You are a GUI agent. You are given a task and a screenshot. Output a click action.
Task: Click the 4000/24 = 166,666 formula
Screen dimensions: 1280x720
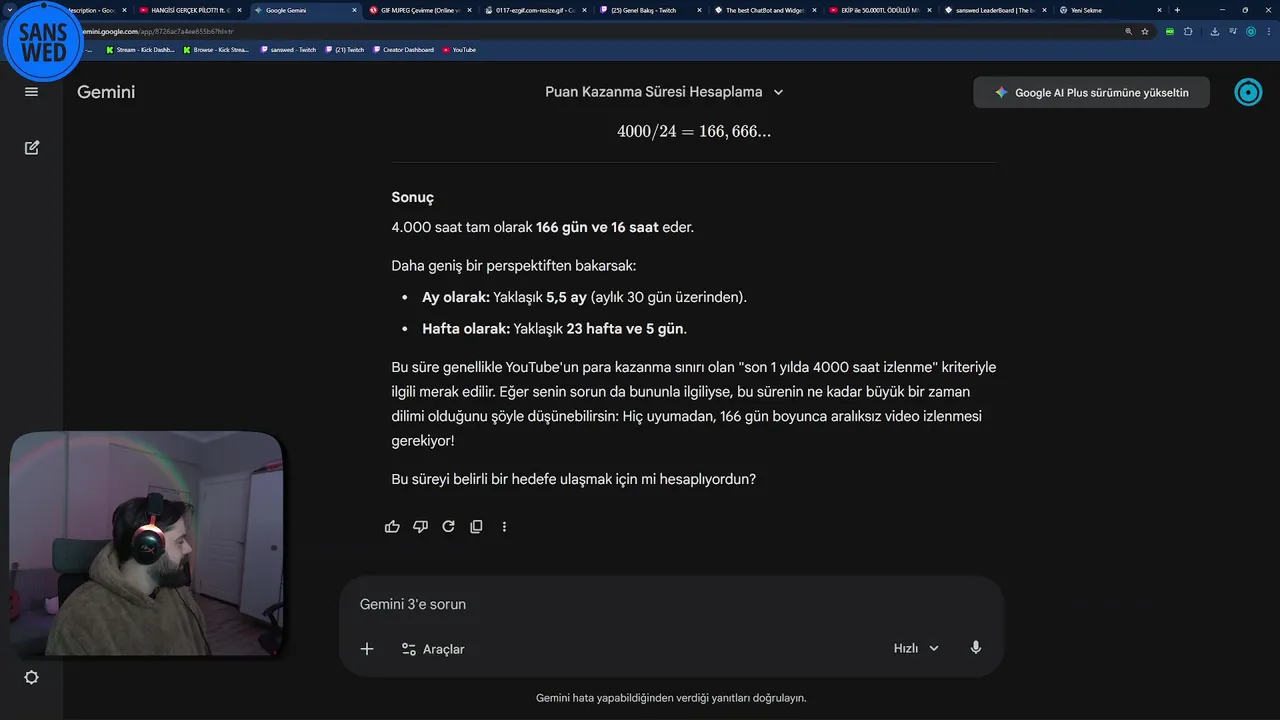tap(694, 131)
